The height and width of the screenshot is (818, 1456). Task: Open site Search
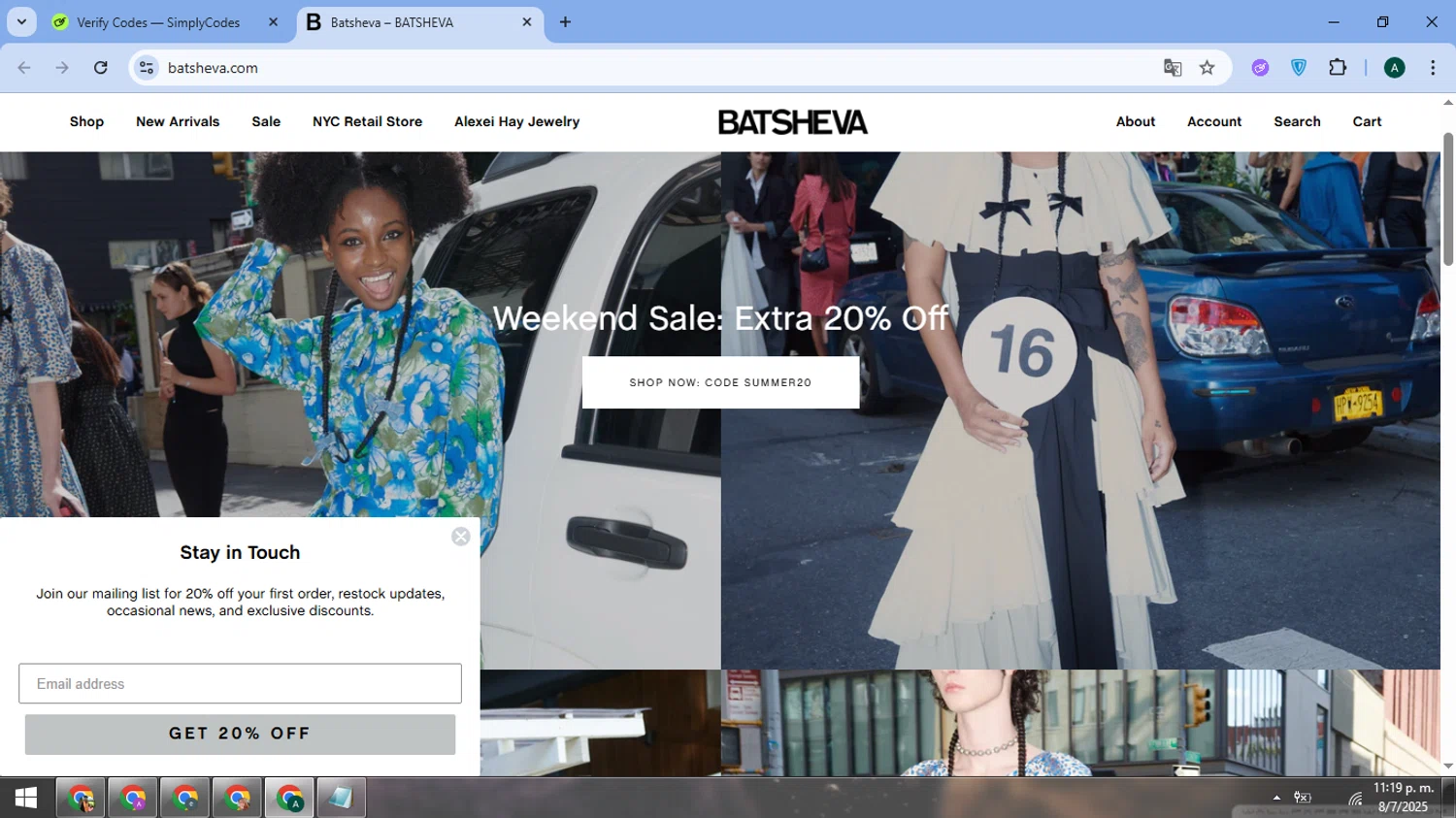click(x=1297, y=121)
